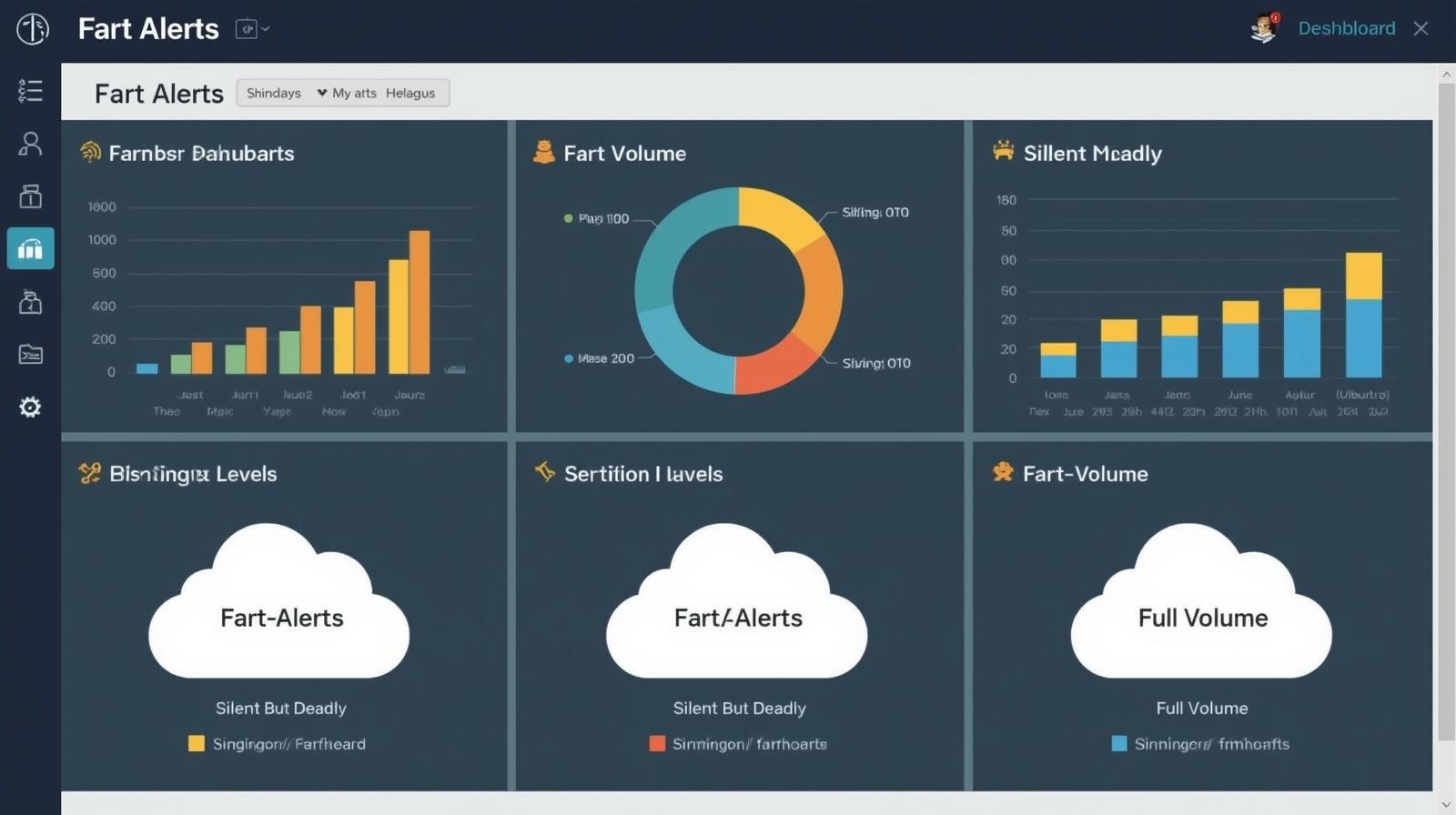Open the Deshbloard link
This screenshot has width=1456, height=815.
coord(1346,28)
